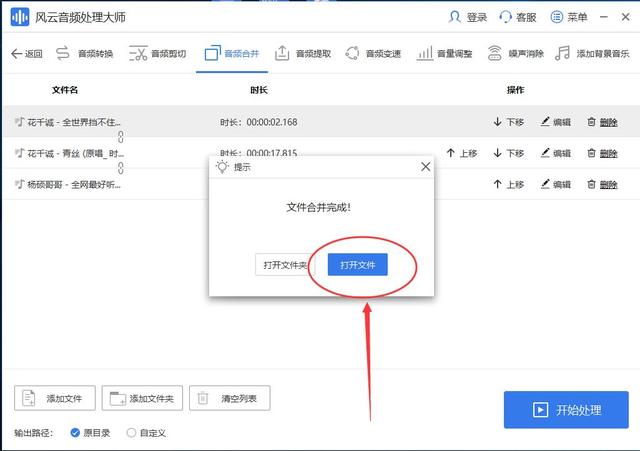Click the 添加背景音乐 music note icon
640x451 pixels.
pos(562,53)
